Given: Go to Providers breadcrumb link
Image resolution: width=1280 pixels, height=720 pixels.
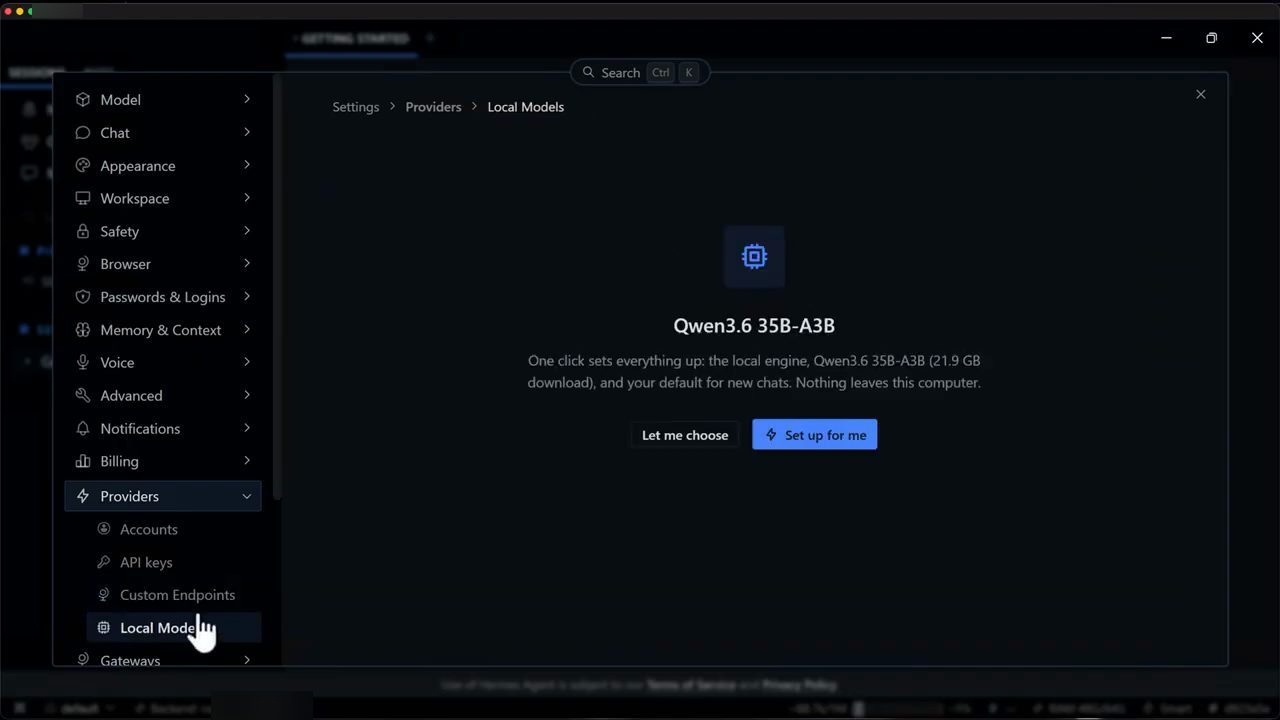Looking at the screenshot, I should point(433,107).
